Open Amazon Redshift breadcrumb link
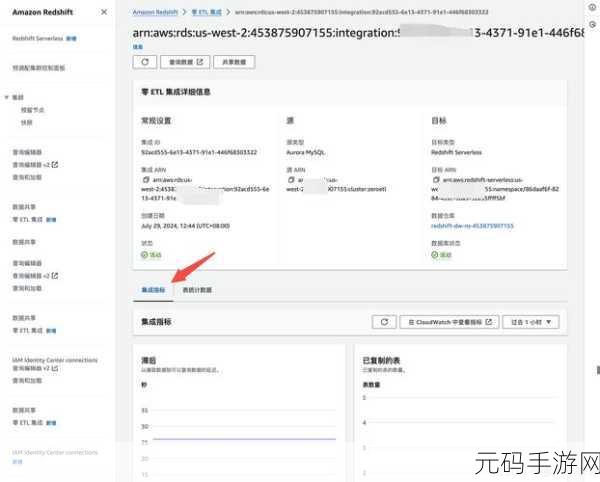Viewport: 600px width, 482px height. (x=155, y=12)
